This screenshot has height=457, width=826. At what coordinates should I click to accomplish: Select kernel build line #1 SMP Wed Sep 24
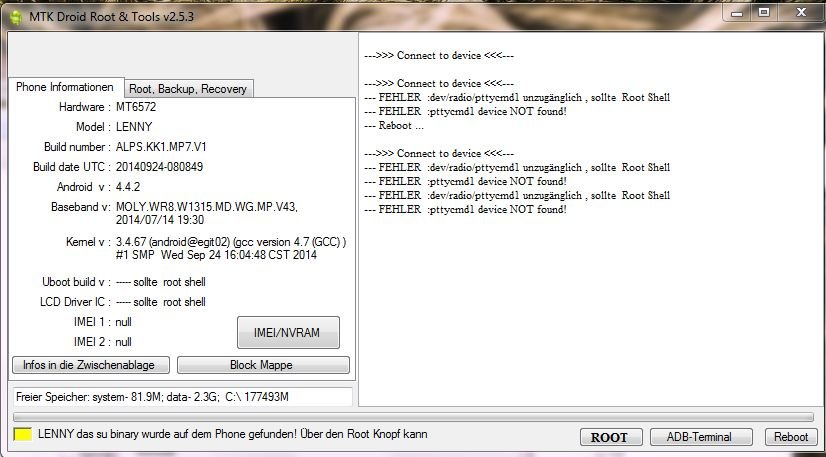[x=216, y=255]
